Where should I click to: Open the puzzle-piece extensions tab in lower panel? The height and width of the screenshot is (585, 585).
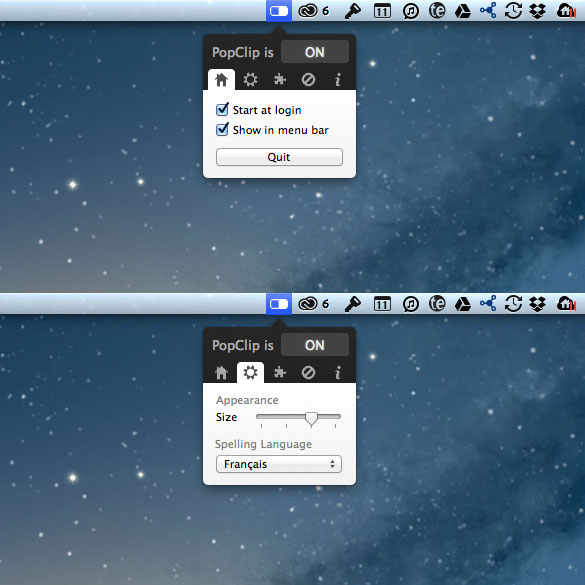point(279,372)
